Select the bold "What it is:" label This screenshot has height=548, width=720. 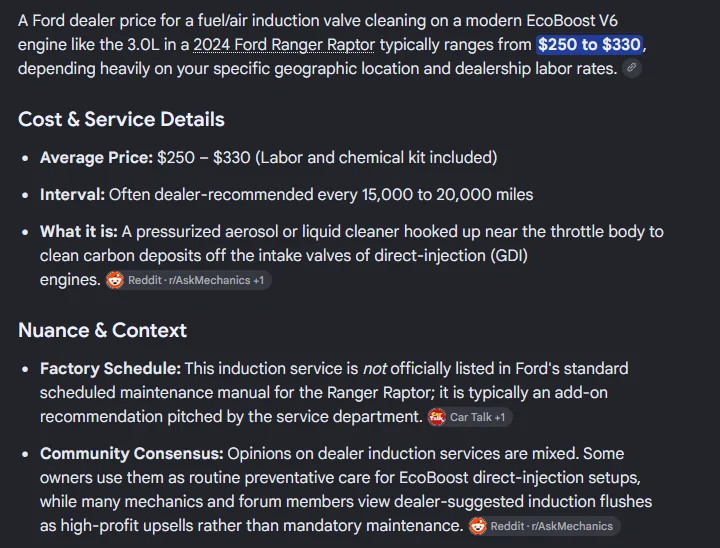(79, 232)
